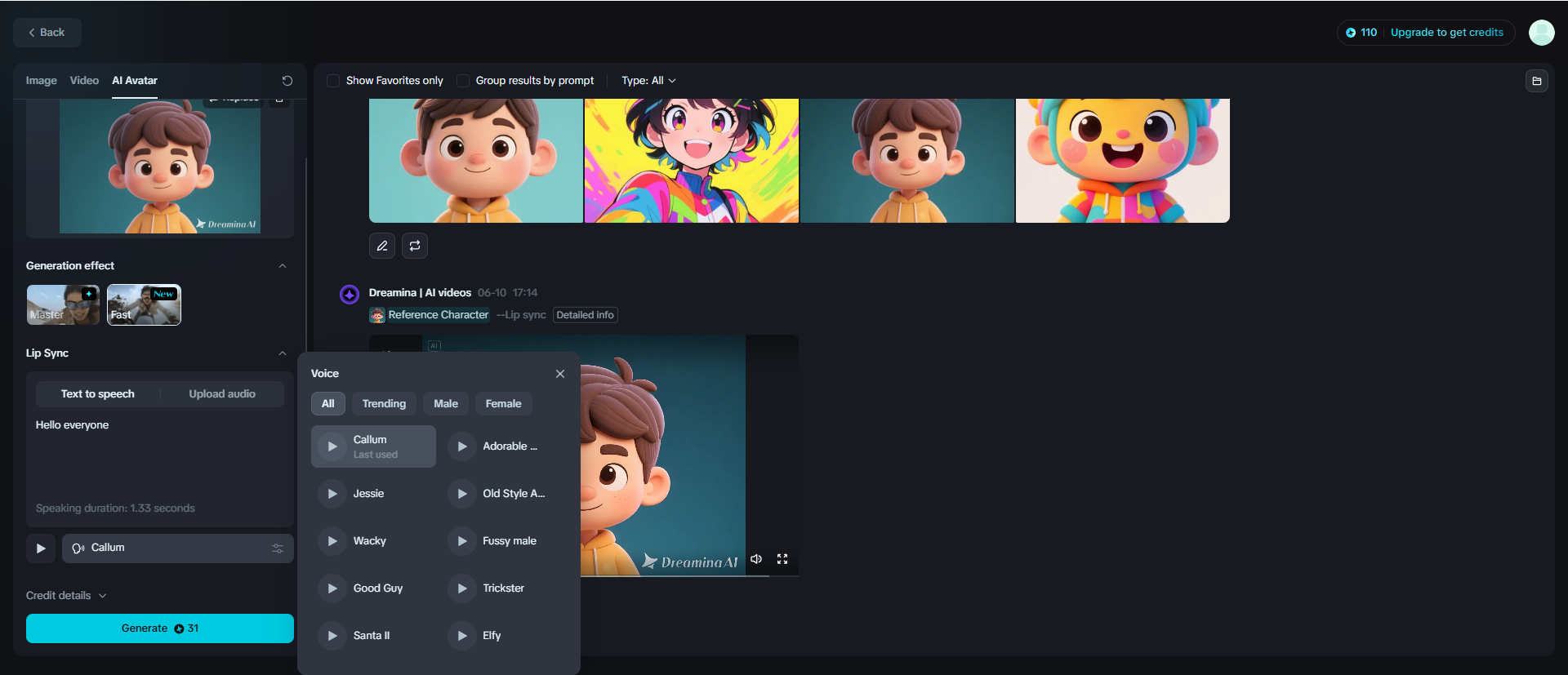Play the Jessie voice preview
1568x675 pixels.
(x=332, y=494)
